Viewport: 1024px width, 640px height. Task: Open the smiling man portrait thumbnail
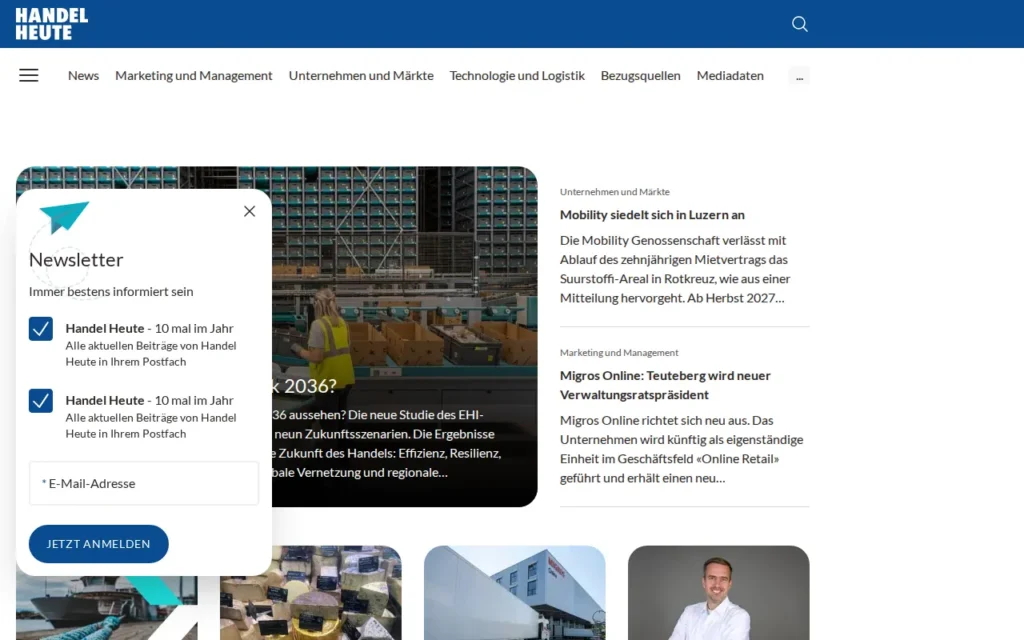718,593
